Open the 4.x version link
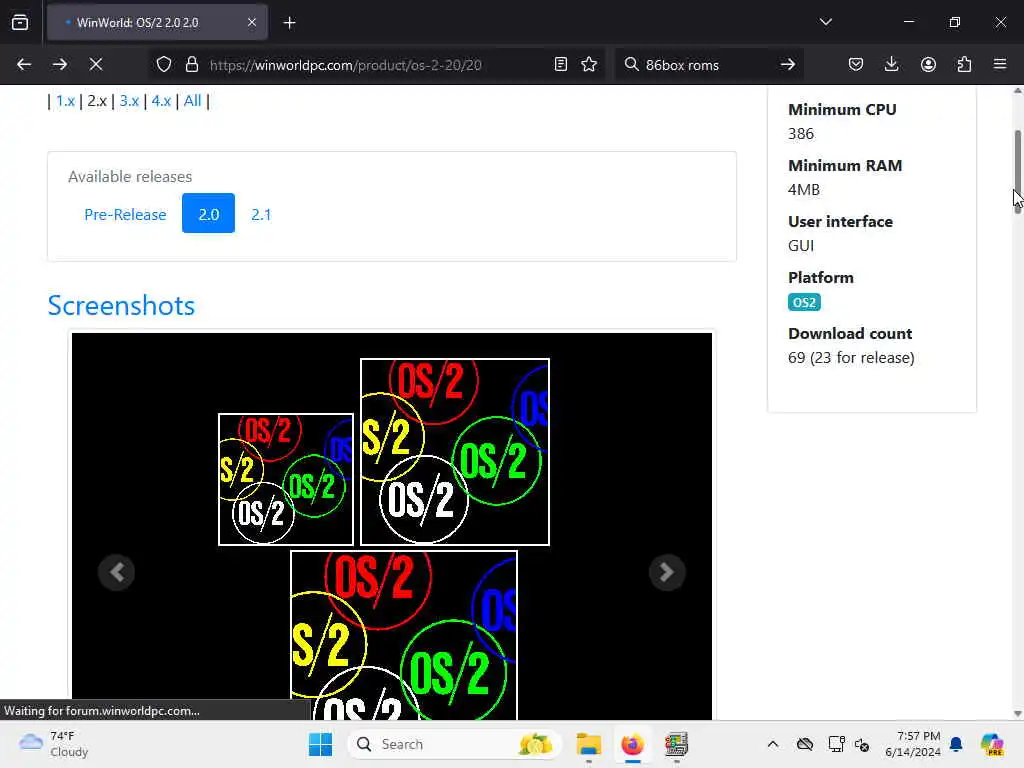This screenshot has height=768, width=1024. tap(161, 101)
